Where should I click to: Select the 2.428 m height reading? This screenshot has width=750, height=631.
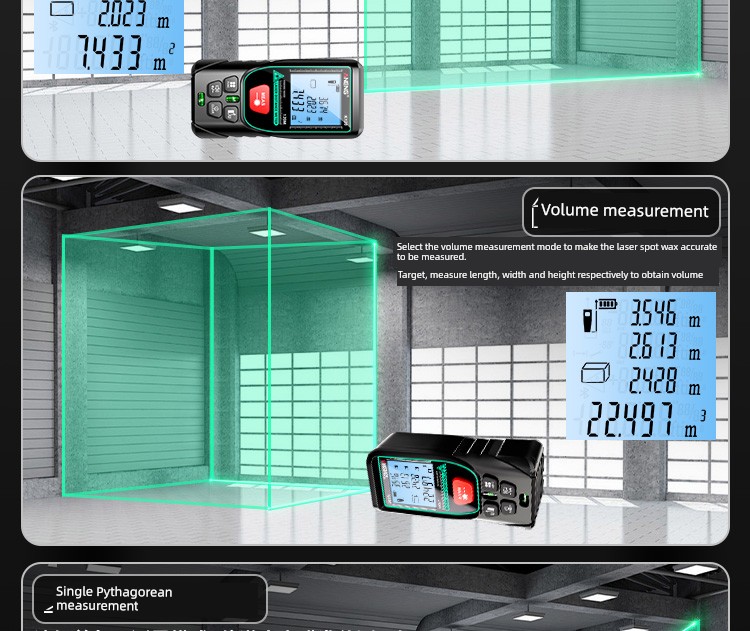point(664,381)
